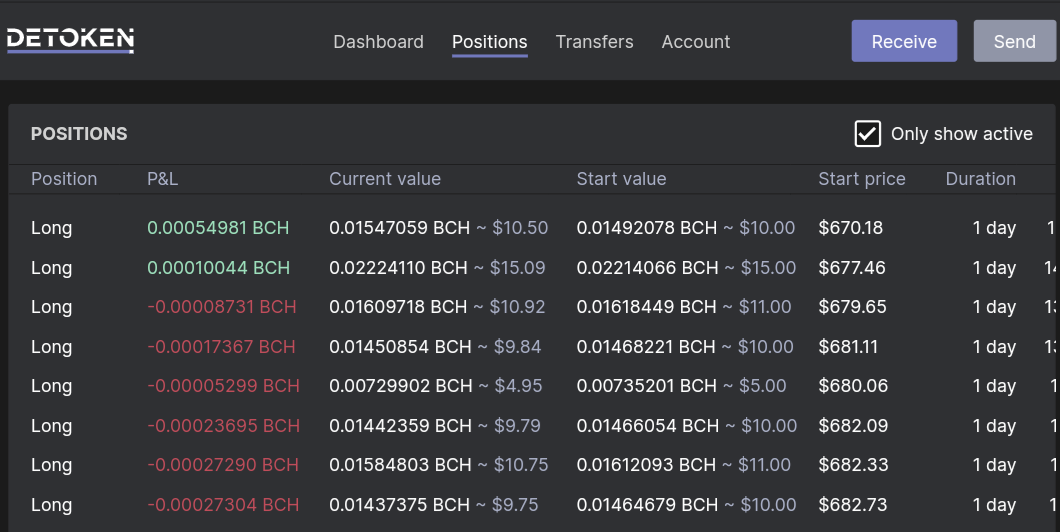Click the P&L column header
Screen dimensions: 1060x532
click(162, 179)
